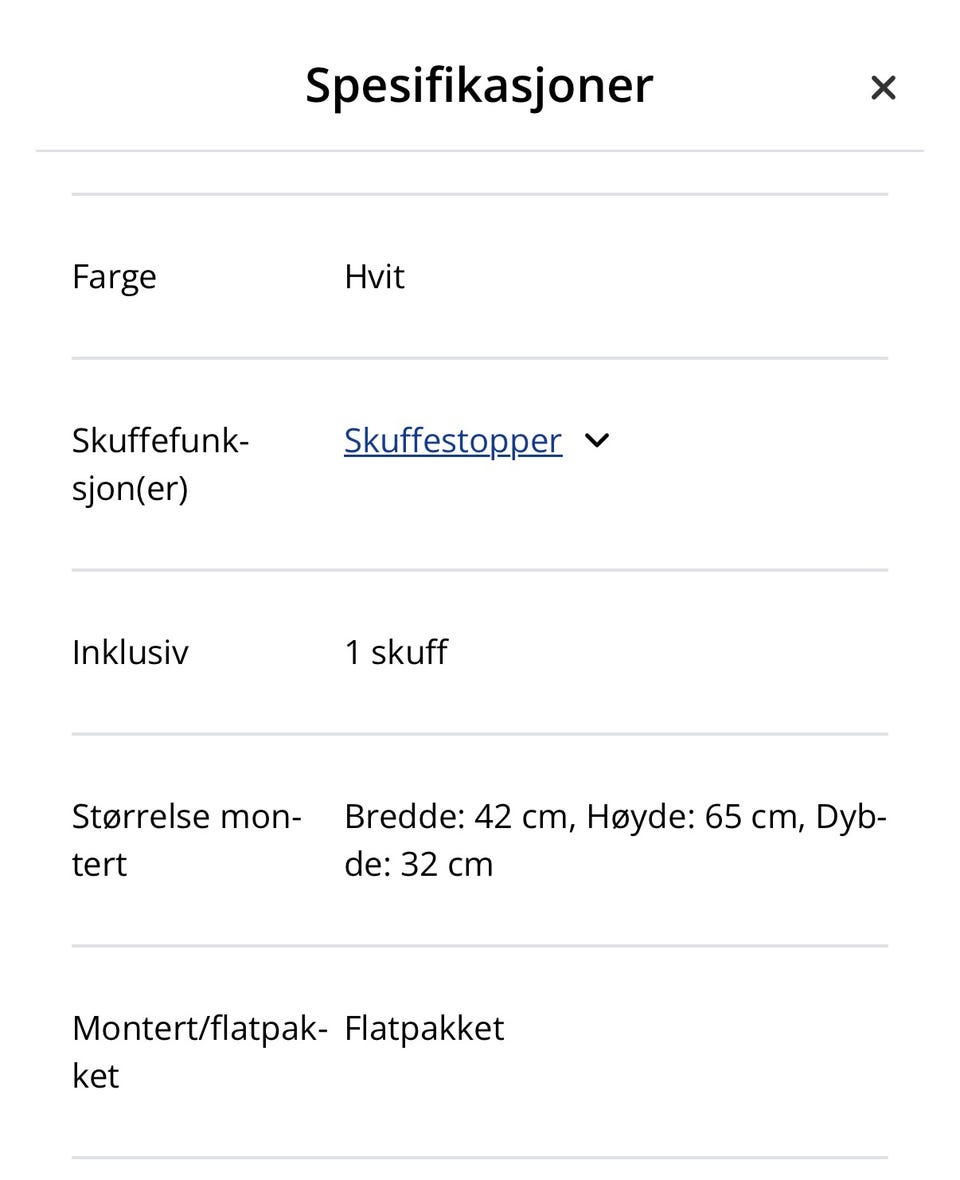The image size is (960, 1180).
Task: Click the Skuffefunksjon(er) label
Action: [160, 463]
